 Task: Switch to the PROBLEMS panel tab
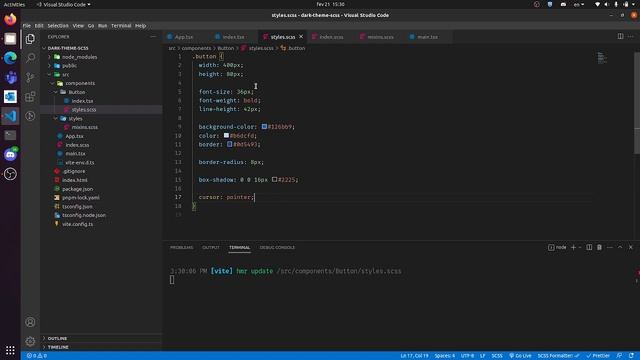(182, 247)
